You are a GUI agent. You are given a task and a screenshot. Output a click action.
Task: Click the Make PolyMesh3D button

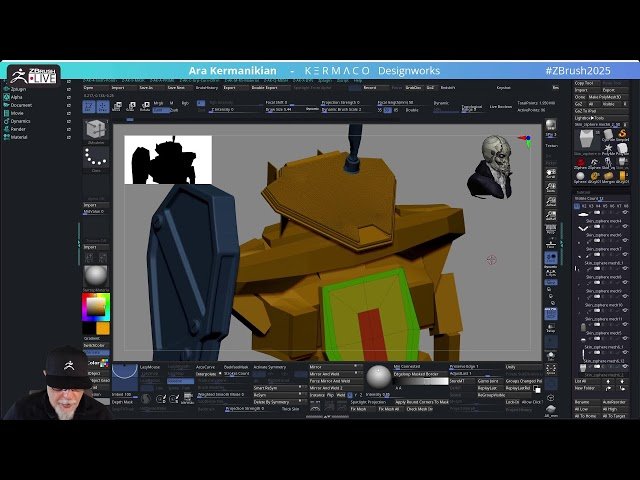608,97
